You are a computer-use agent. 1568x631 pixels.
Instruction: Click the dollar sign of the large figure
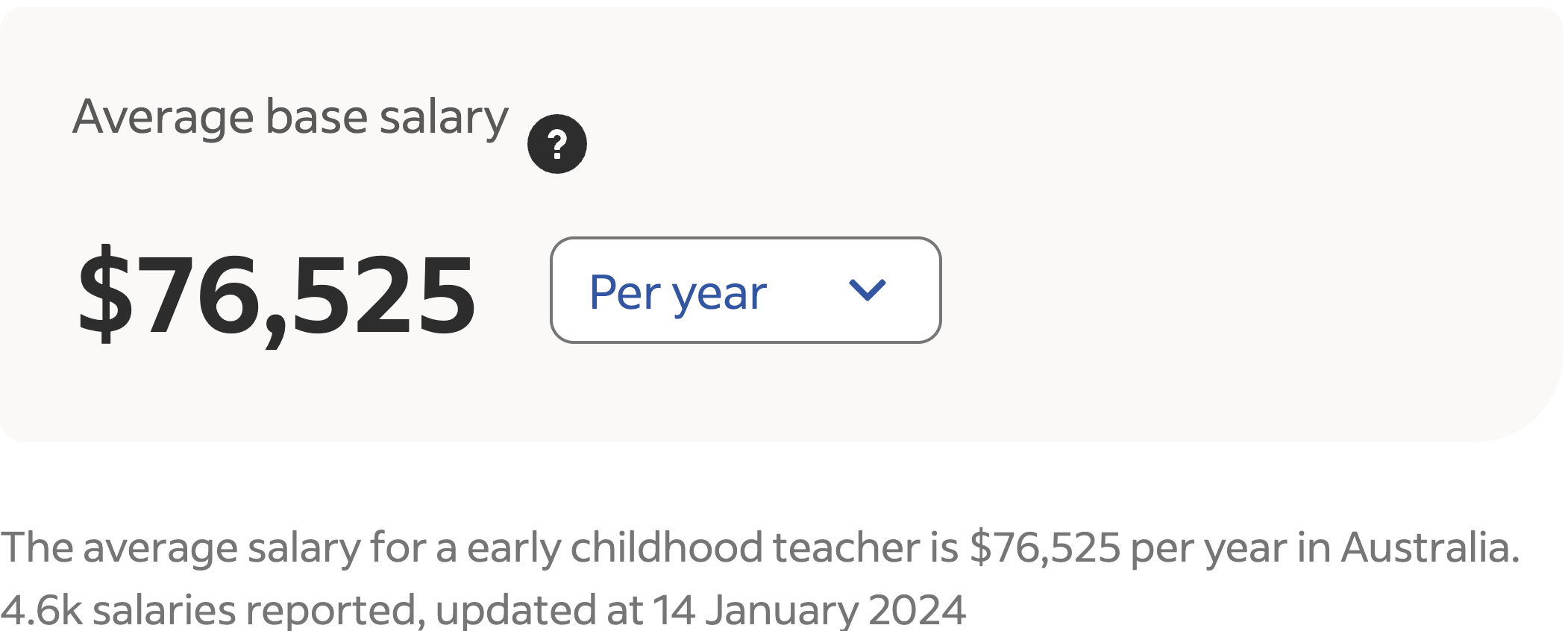106,295
